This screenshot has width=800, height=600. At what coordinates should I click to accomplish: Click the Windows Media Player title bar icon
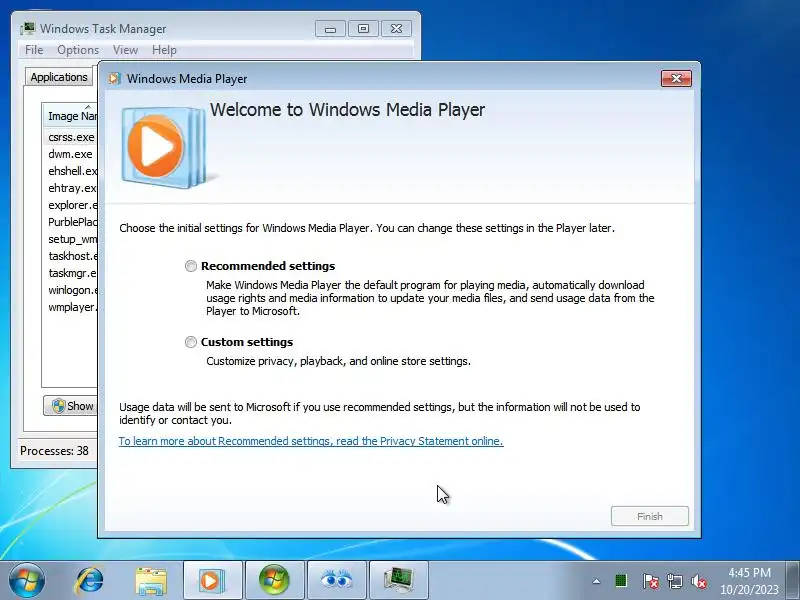pyautogui.click(x=115, y=79)
